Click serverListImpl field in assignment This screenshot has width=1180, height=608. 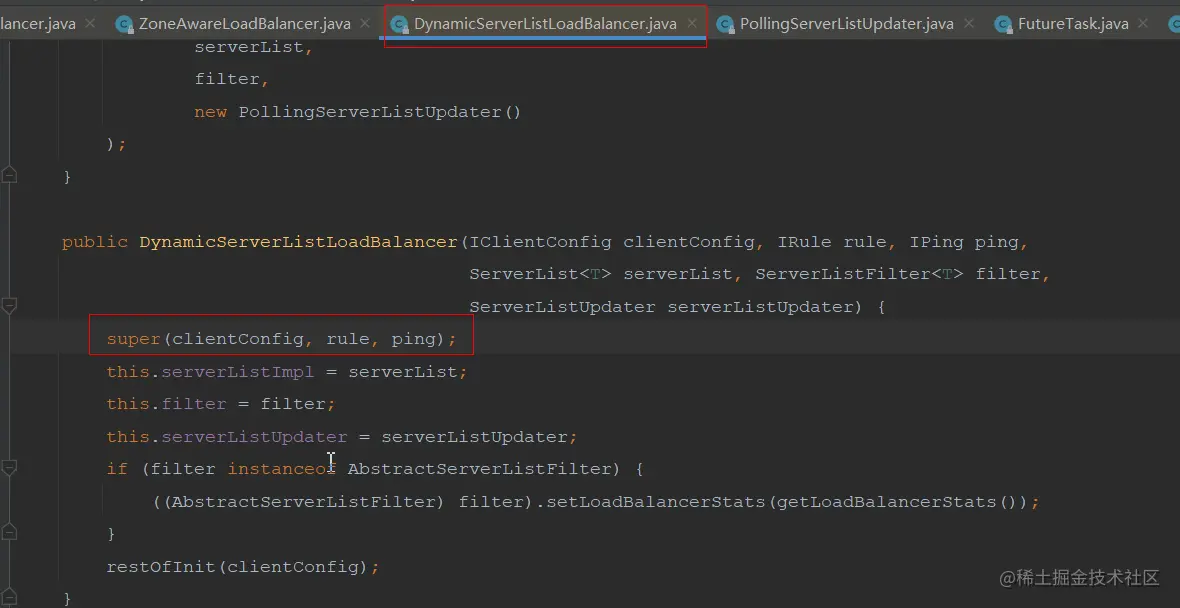click(238, 372)
